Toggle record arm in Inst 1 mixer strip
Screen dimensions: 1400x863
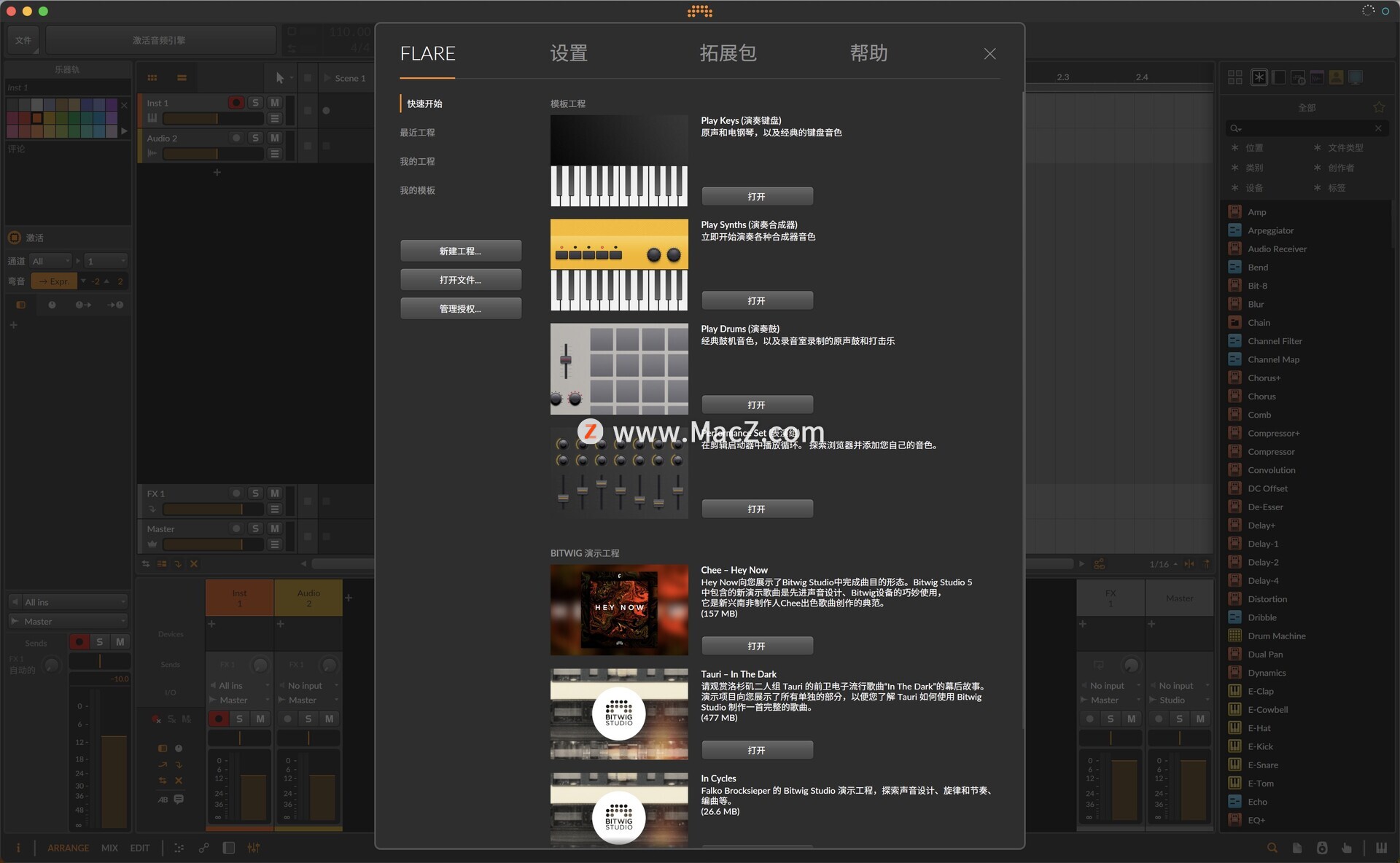[219, 719]
